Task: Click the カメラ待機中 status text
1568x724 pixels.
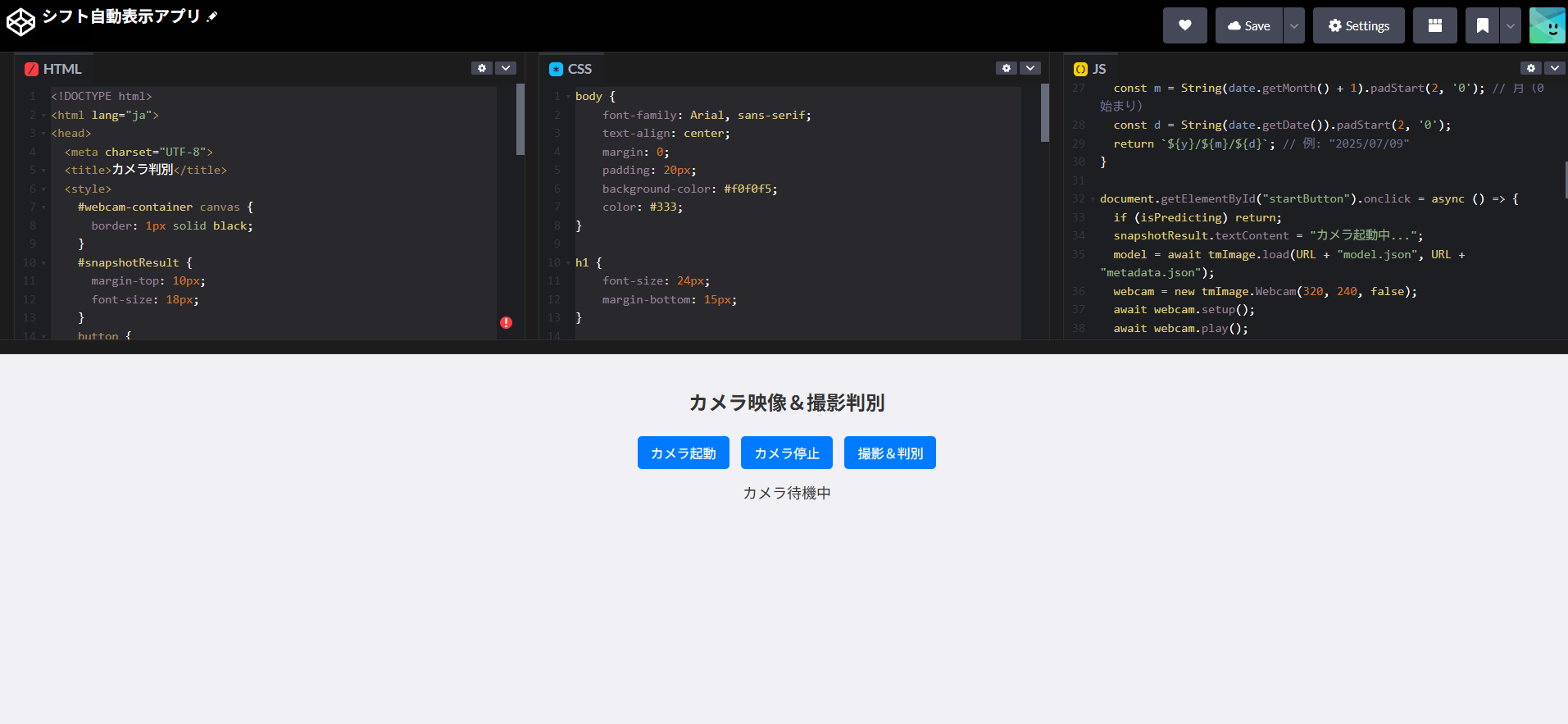Action: pyautogui.click(x=786, y=493)
